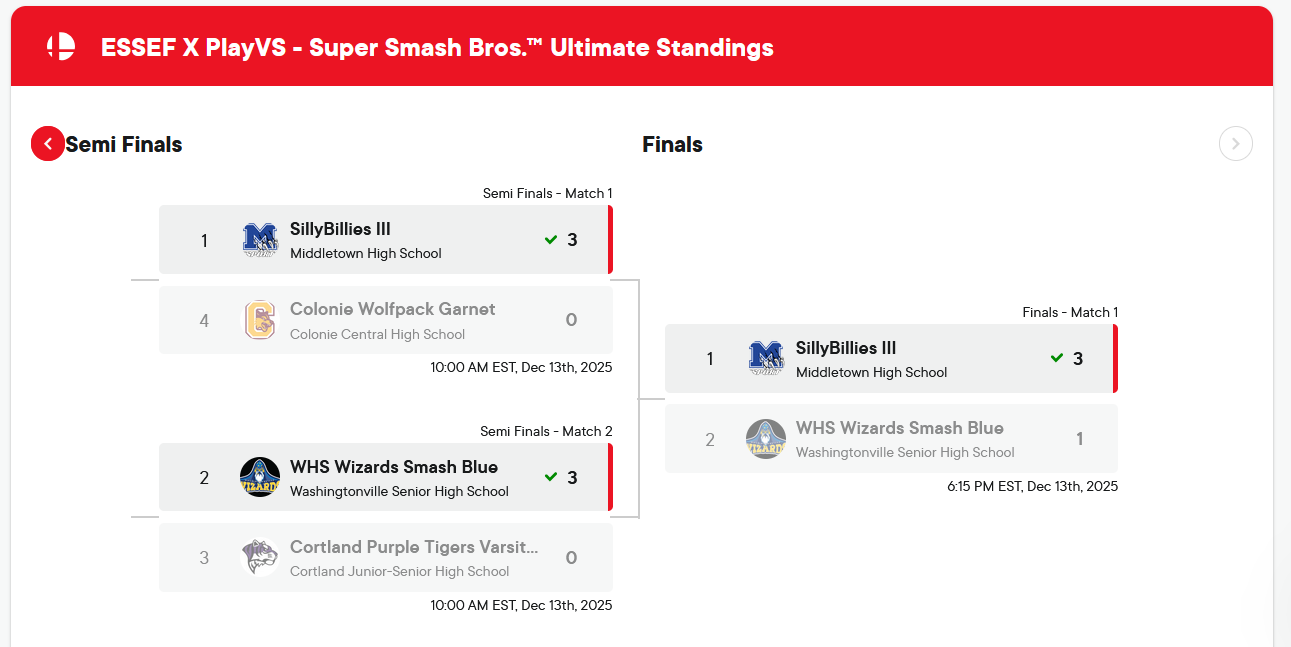The height and width of the screenshot is (647, 1291).
Task: Click the Semi Finals - Match 2 label
Action: click(x=546, y=432)
